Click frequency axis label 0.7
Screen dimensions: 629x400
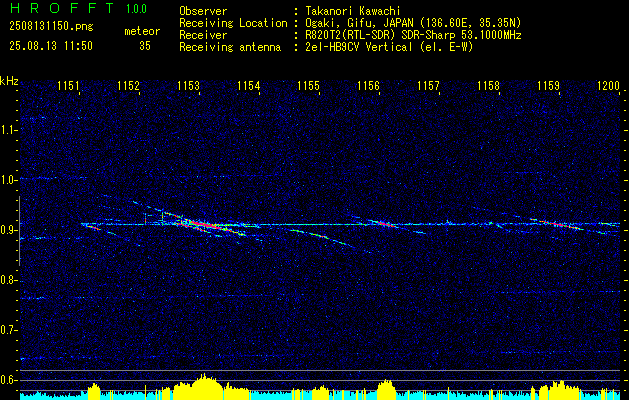pos(8,331)
